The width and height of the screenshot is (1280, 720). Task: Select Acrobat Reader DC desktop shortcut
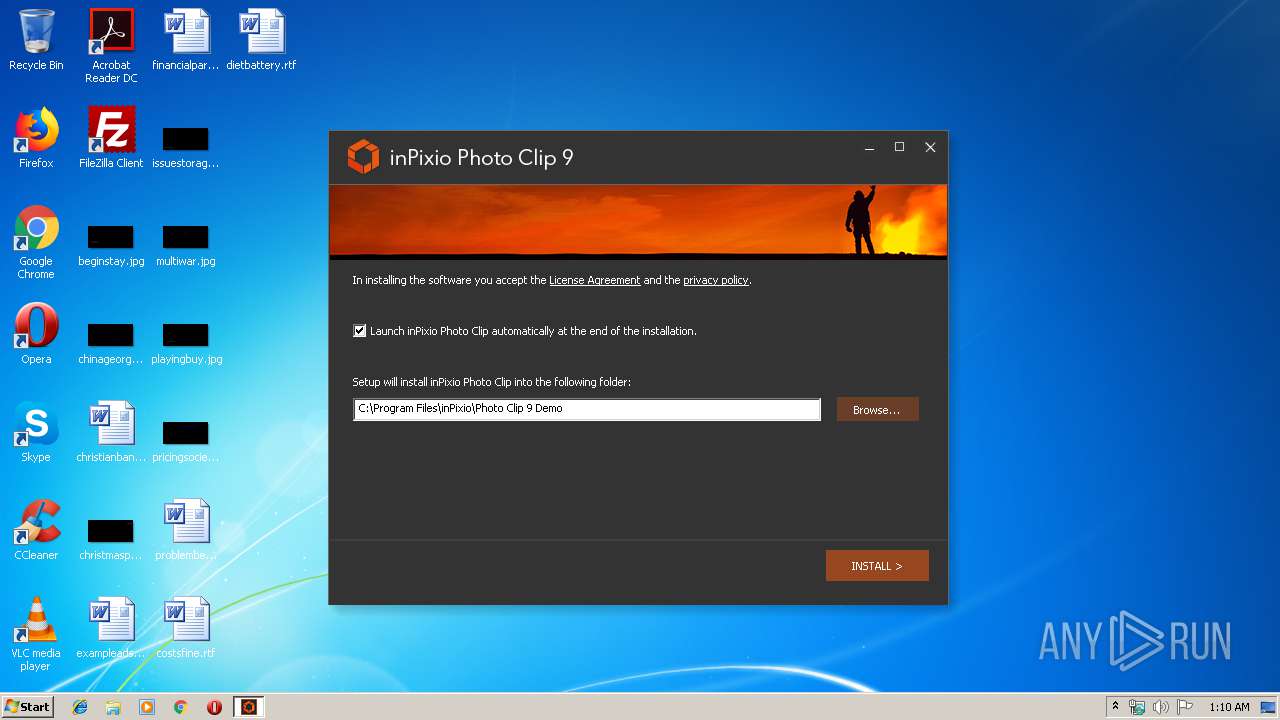pyautogui.click(x=111, y=46)
